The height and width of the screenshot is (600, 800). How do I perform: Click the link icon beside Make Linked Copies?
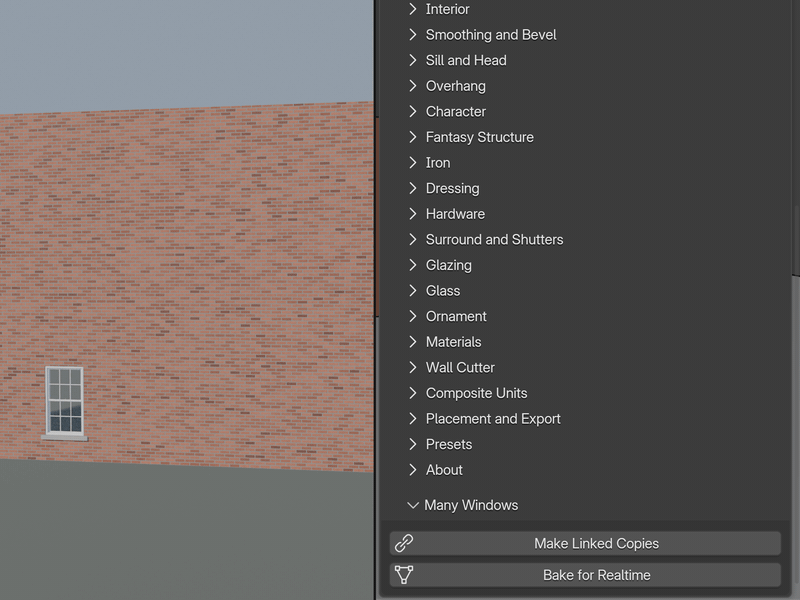tap(404, 543)
